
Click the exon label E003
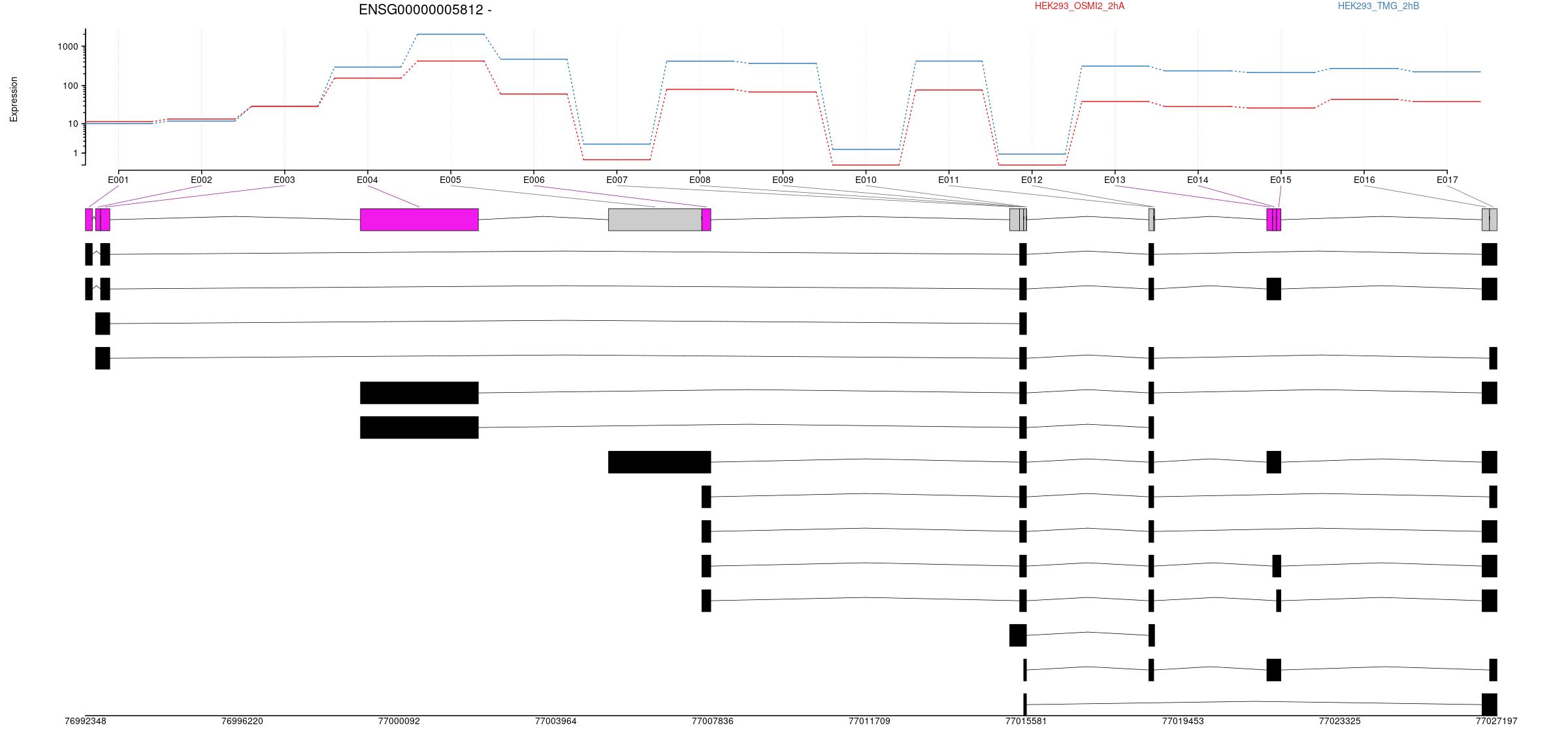click(x=284, y=180)
